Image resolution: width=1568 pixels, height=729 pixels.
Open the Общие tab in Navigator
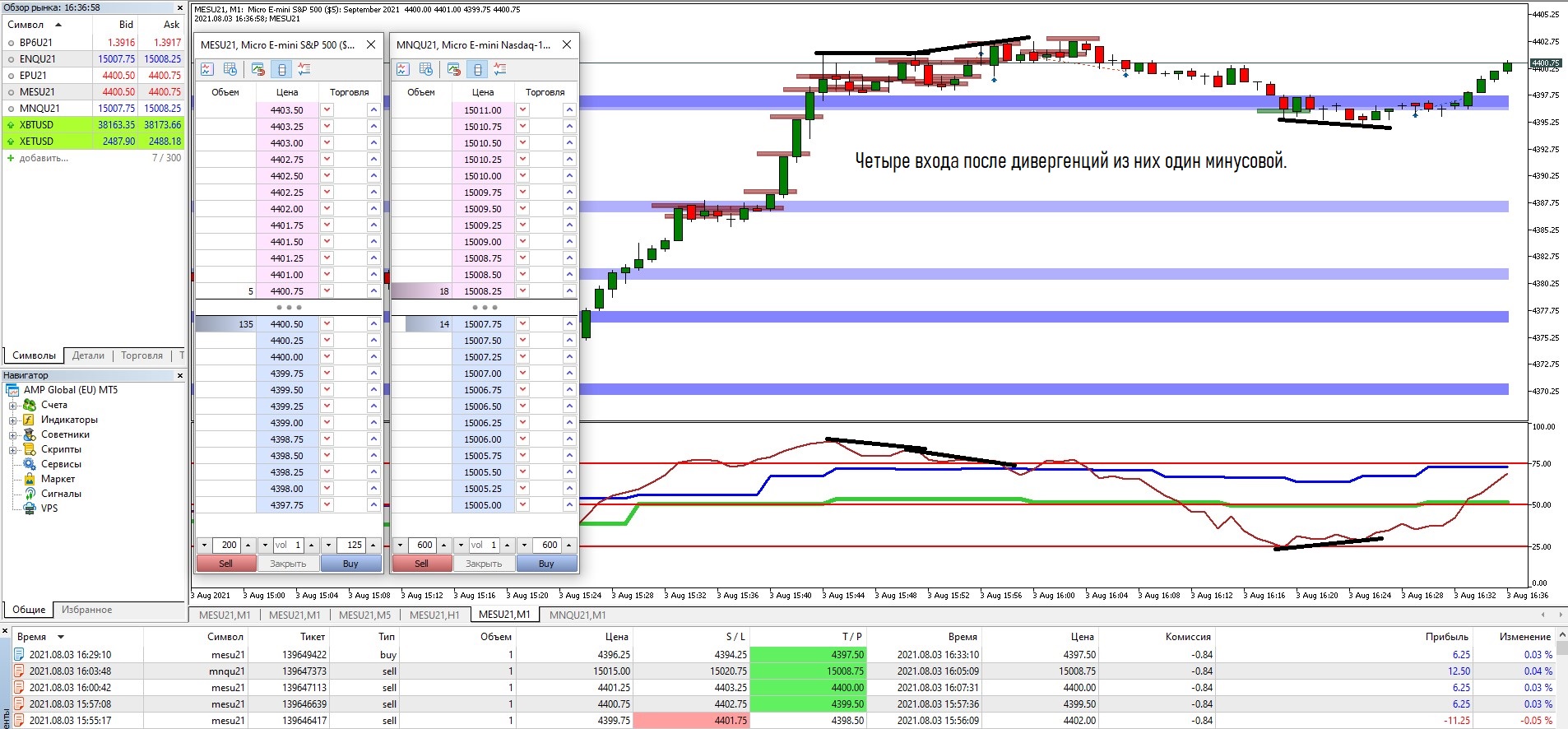29,610
